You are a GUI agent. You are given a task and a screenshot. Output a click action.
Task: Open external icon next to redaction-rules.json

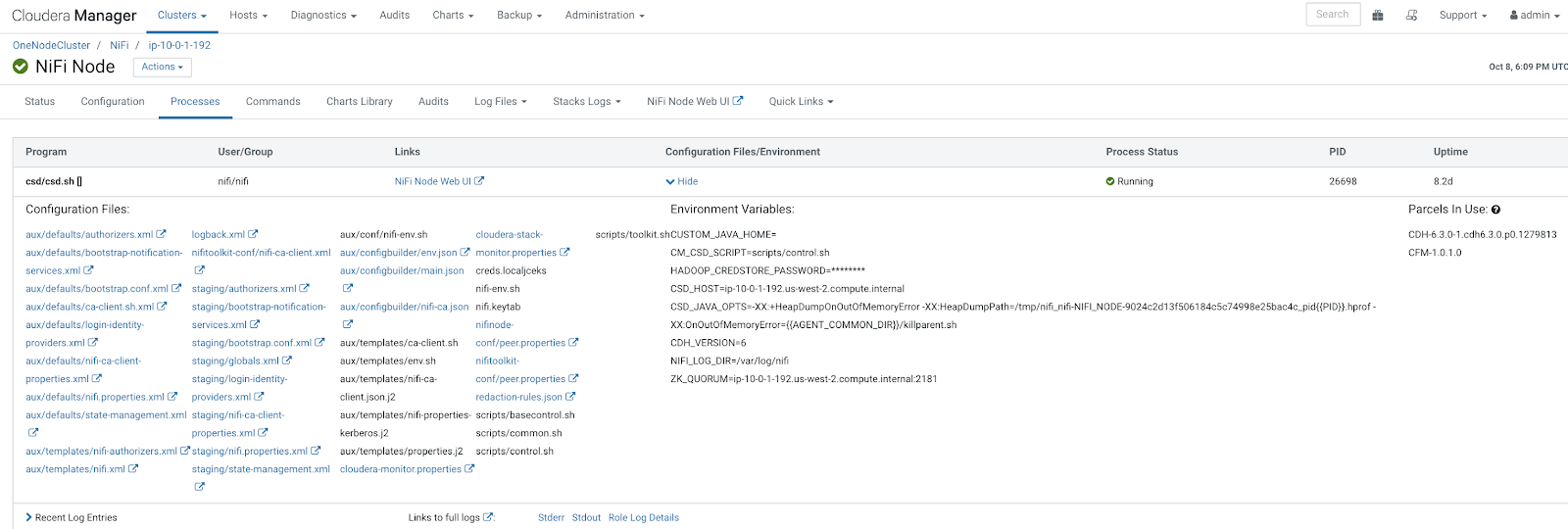point(570,397)
